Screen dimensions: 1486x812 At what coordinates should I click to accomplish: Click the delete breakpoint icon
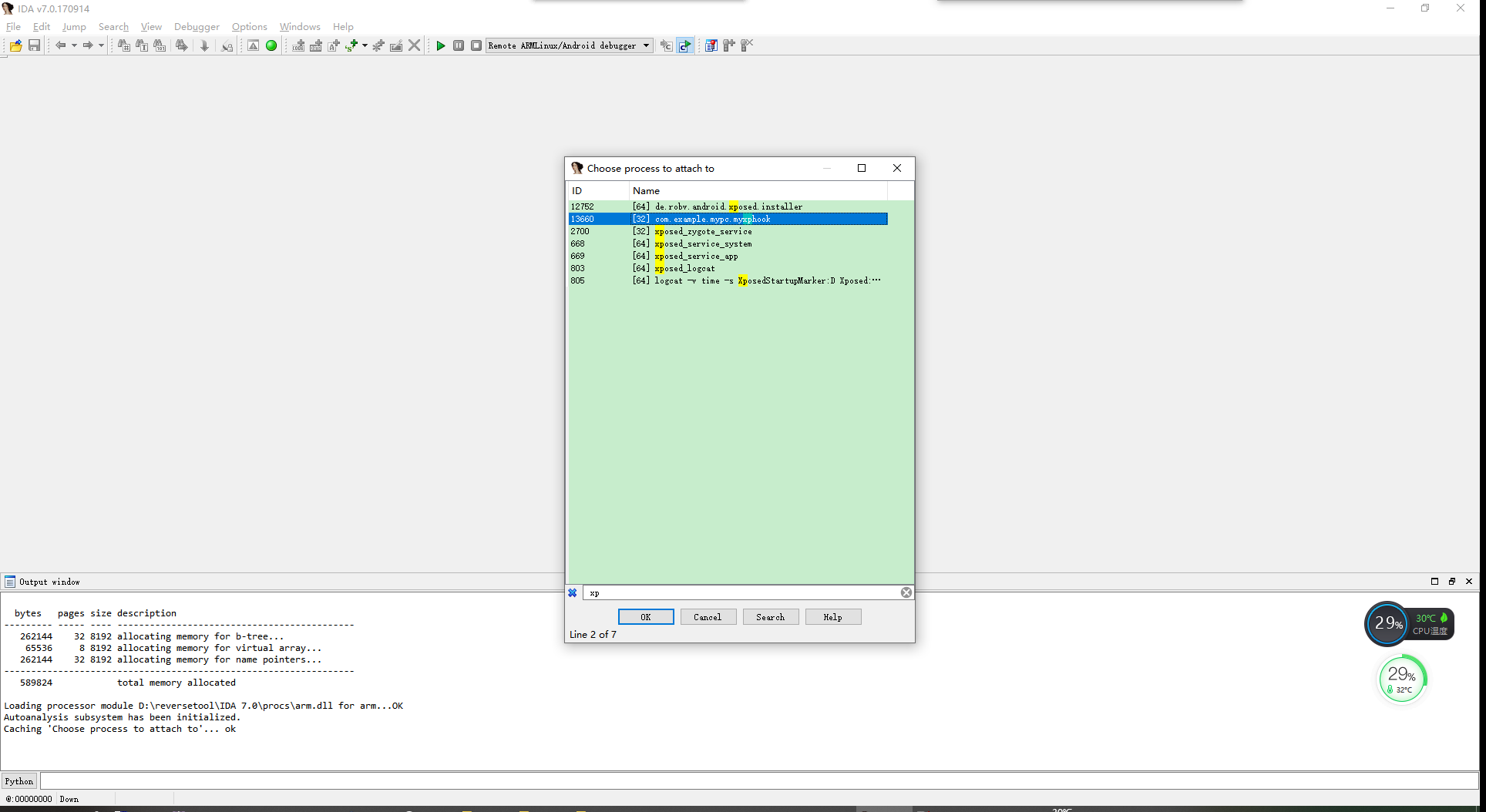[747, 45]
